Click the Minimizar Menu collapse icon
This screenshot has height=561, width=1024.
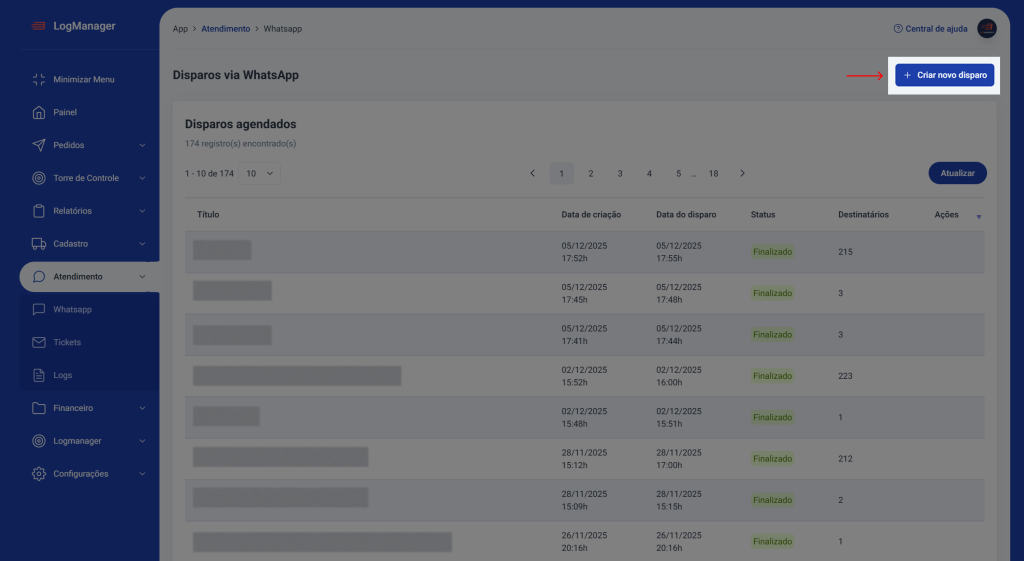(x=39, y=79)
